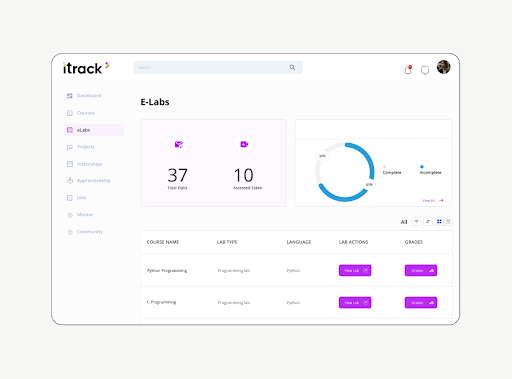Open Grades for Python Programming

click(421, 270)
